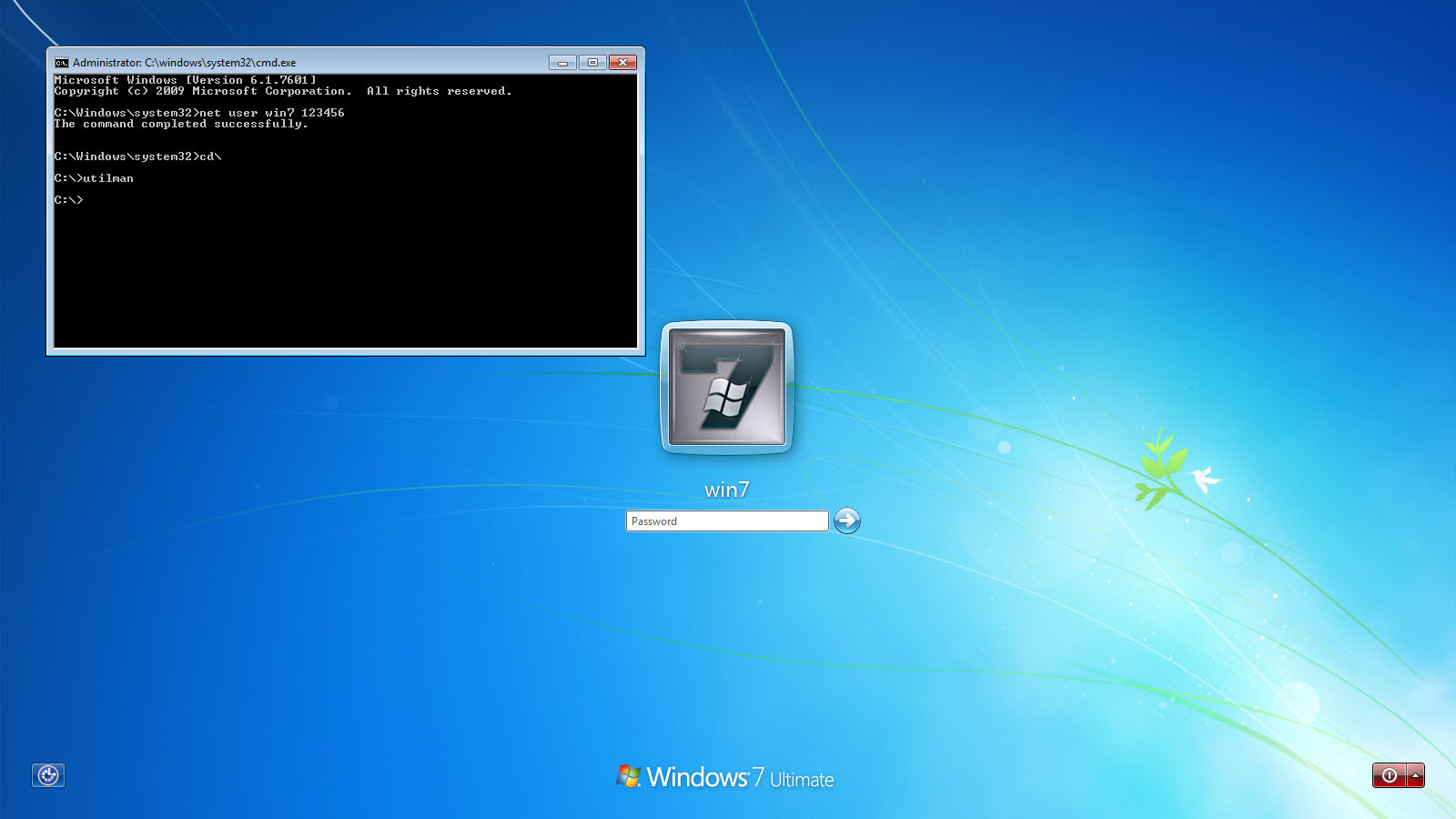Click the Ease of Access button
This screenshot has width=1456, height=819.
click(x=48, y=775)
